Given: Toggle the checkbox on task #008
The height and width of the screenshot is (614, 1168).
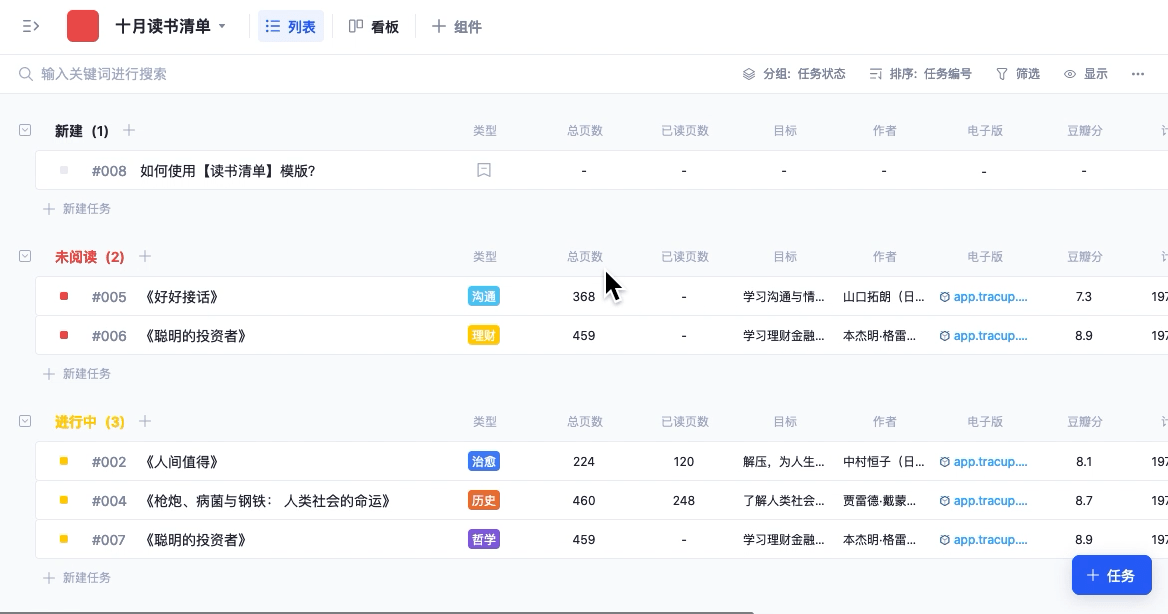Looking at the screenshot, I should click(64, 170).
